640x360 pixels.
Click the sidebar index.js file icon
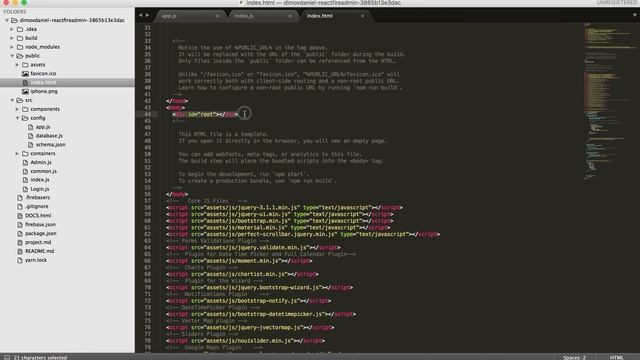click(x=25, y=180)
